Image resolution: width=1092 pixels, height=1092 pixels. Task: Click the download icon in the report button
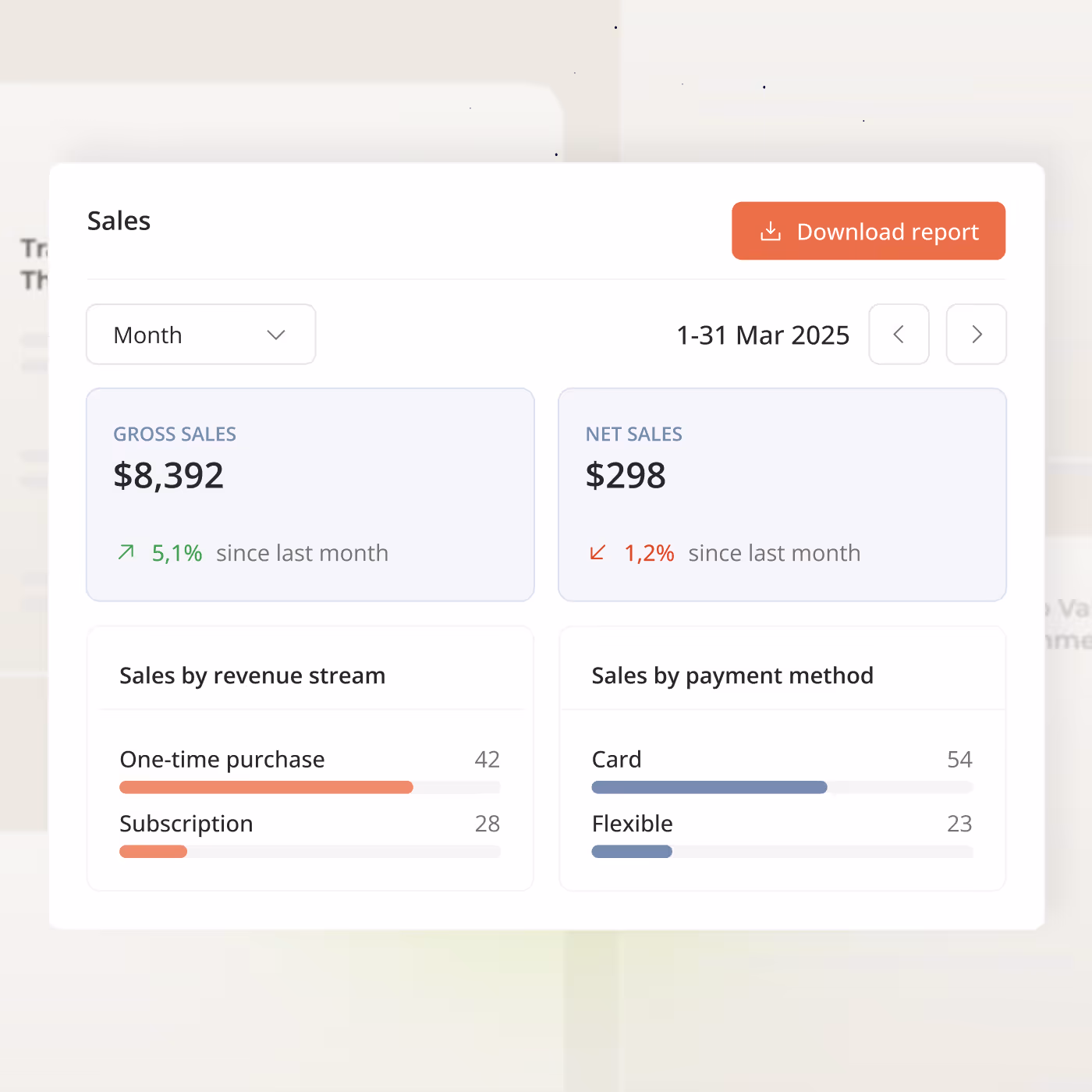click(771, 231)
